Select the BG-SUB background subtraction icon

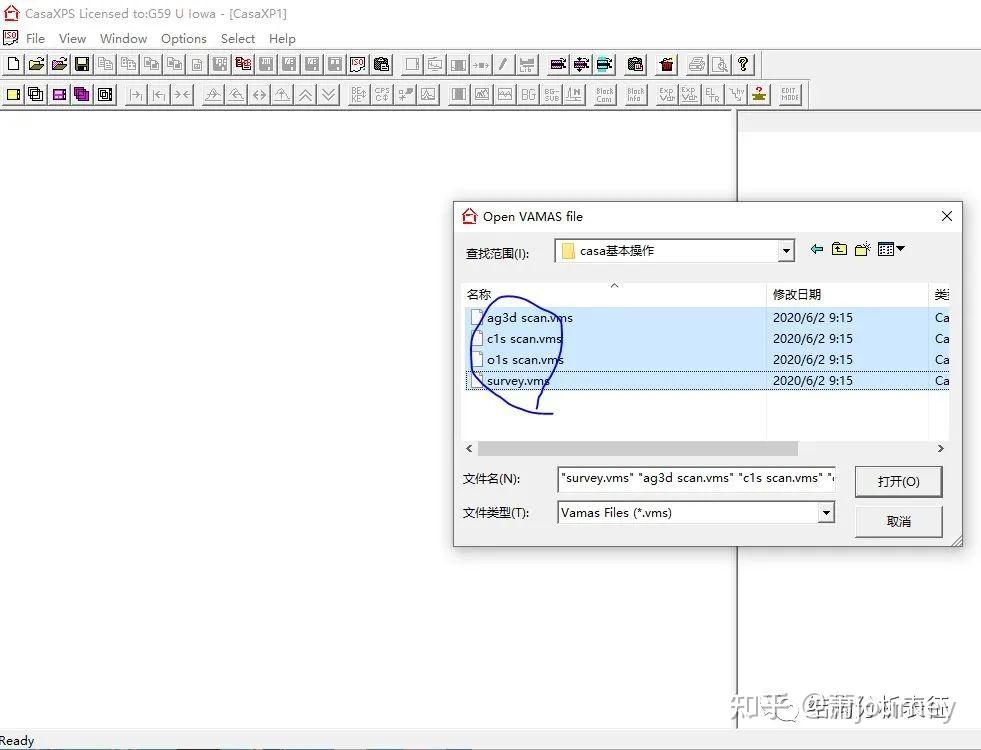pyautogui.click(x=553, y=94)
